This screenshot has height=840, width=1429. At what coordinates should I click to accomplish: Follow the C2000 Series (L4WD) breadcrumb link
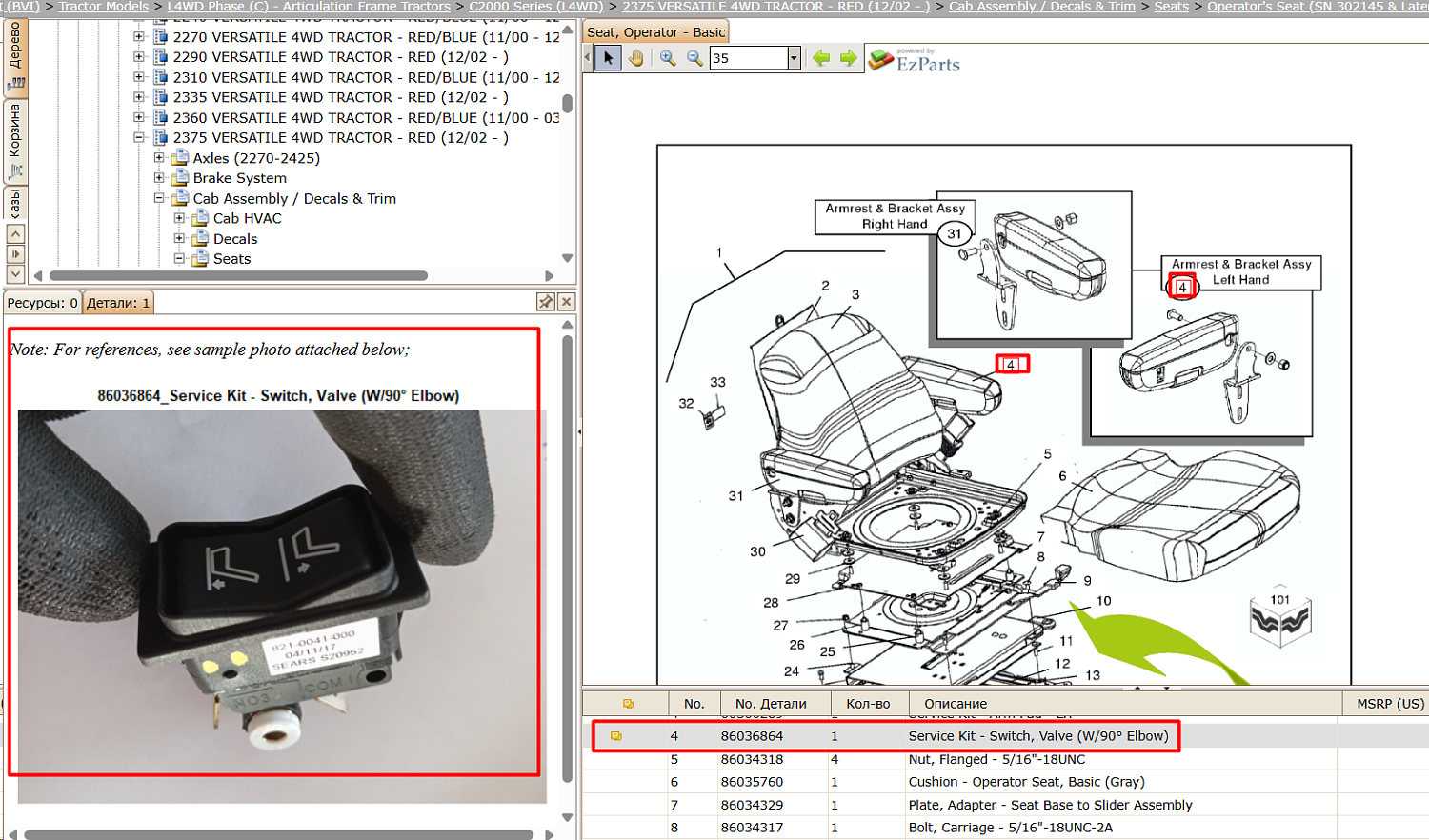click(536, 6)
